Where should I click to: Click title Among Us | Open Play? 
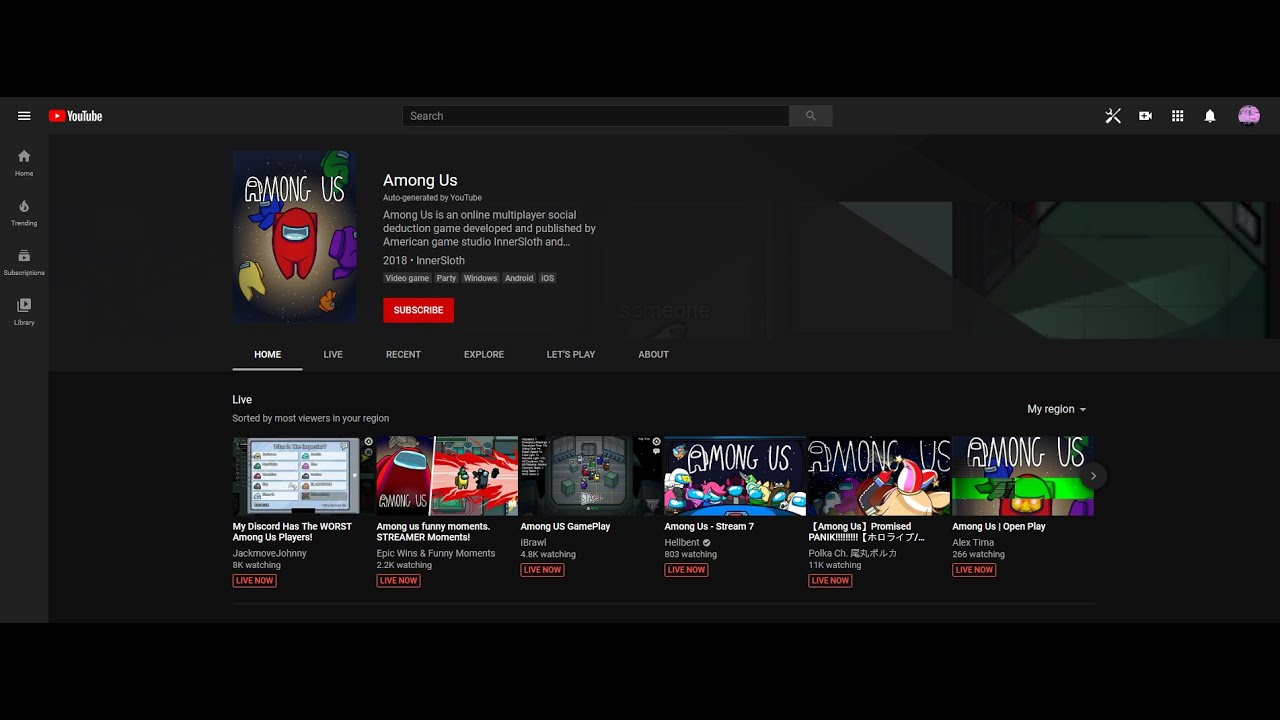click(999, 526)
